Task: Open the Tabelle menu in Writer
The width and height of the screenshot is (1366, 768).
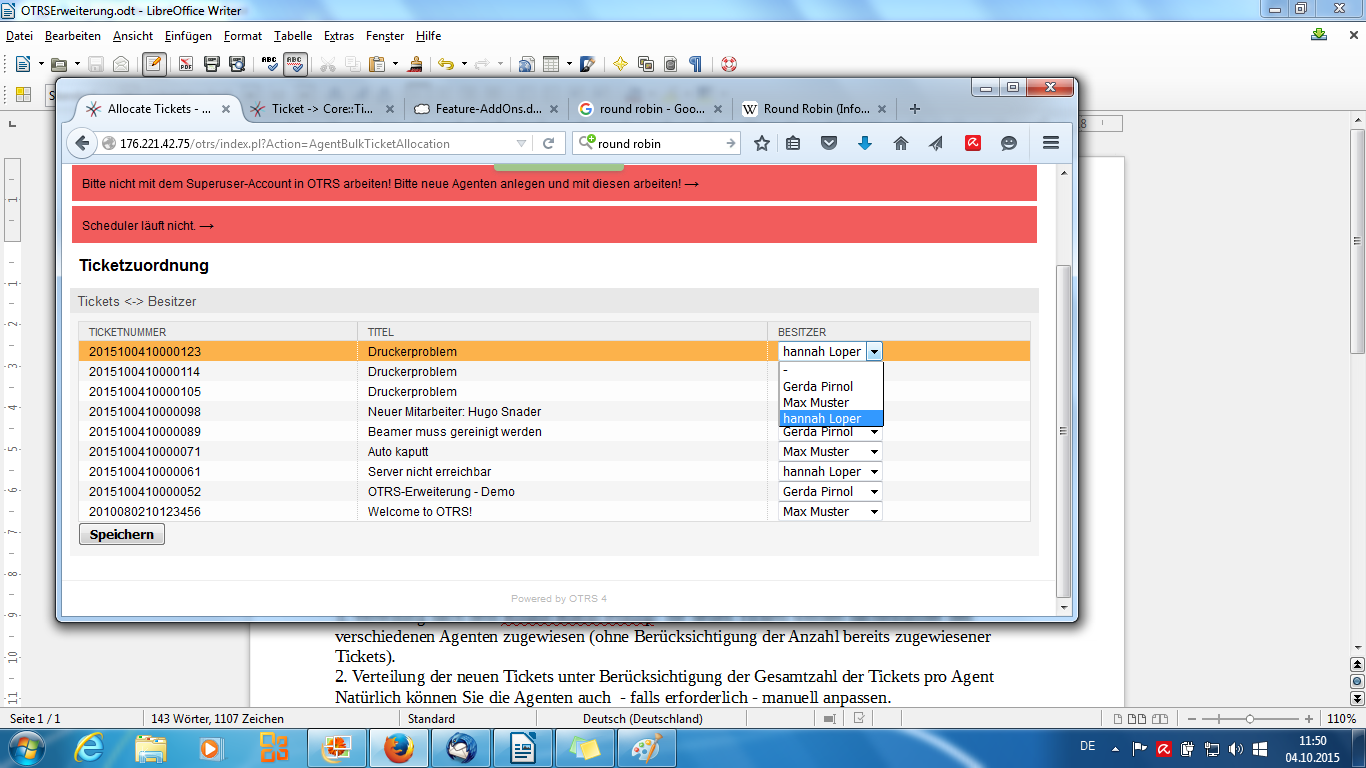Action: point(293,36)
